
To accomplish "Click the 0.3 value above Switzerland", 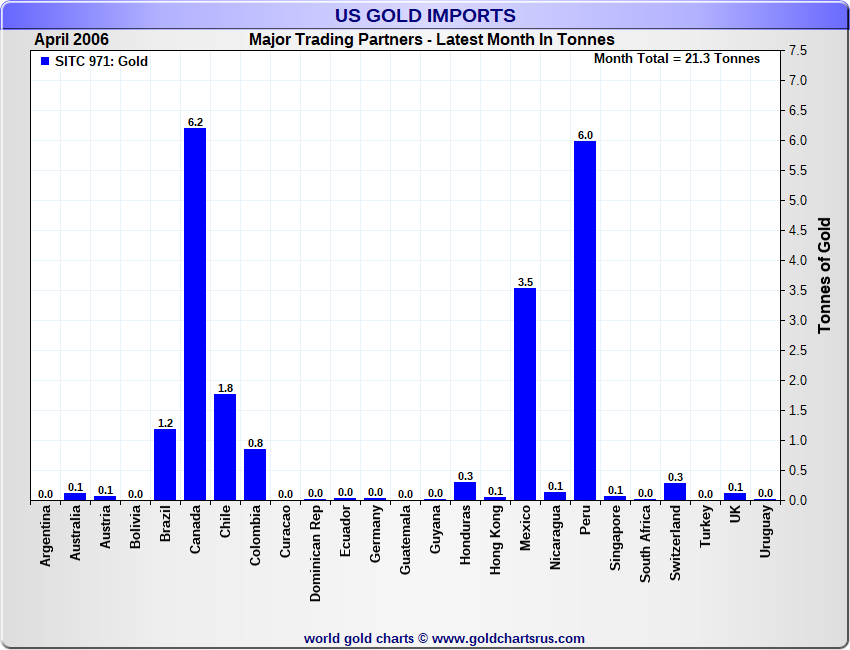I will (x=675, y=477).
